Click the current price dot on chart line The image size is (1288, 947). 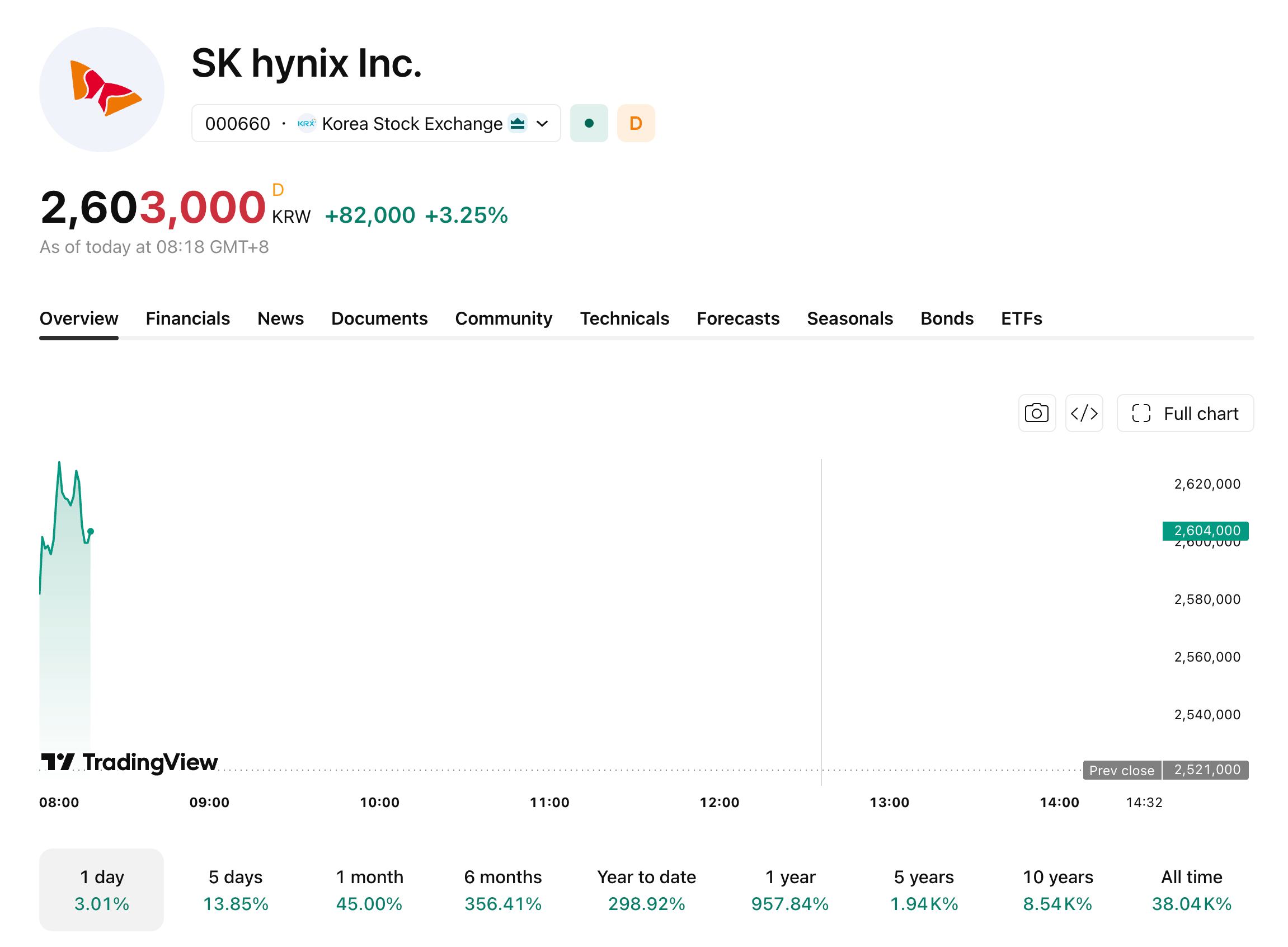coord(91,531)
